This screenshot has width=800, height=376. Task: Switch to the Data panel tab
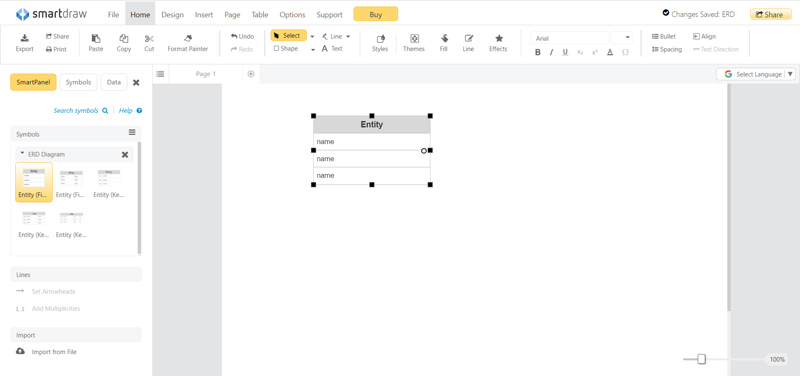click(x=114, y=82)
